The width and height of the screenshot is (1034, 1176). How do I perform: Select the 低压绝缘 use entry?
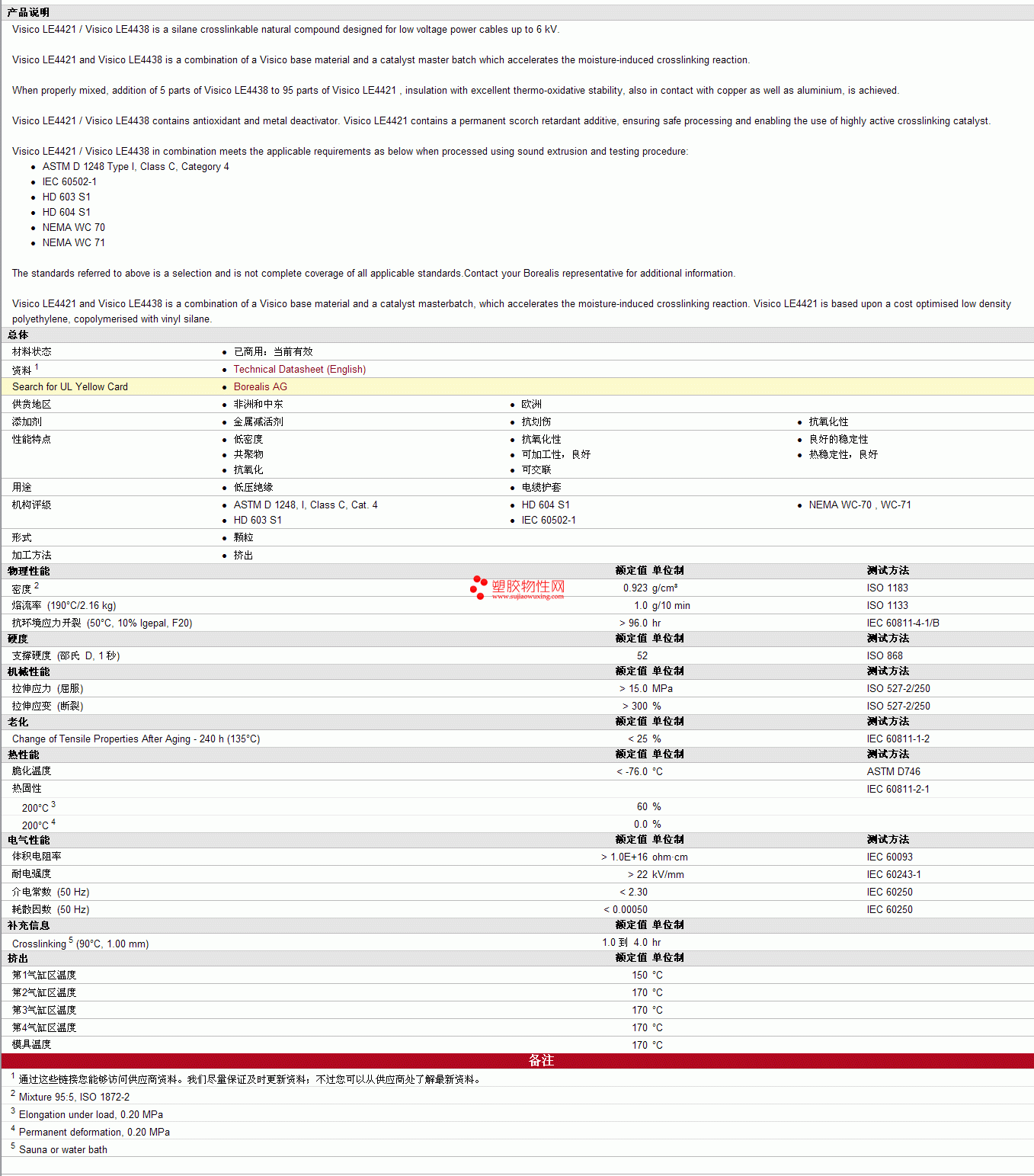click(253, 487)
